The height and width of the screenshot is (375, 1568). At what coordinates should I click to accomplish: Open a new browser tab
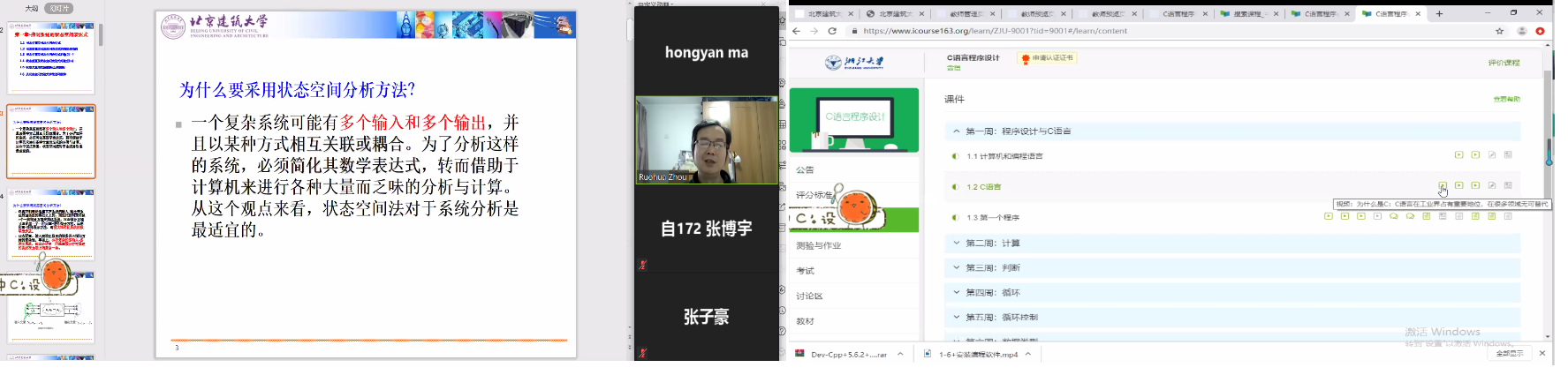click(x=1439, y=13)
